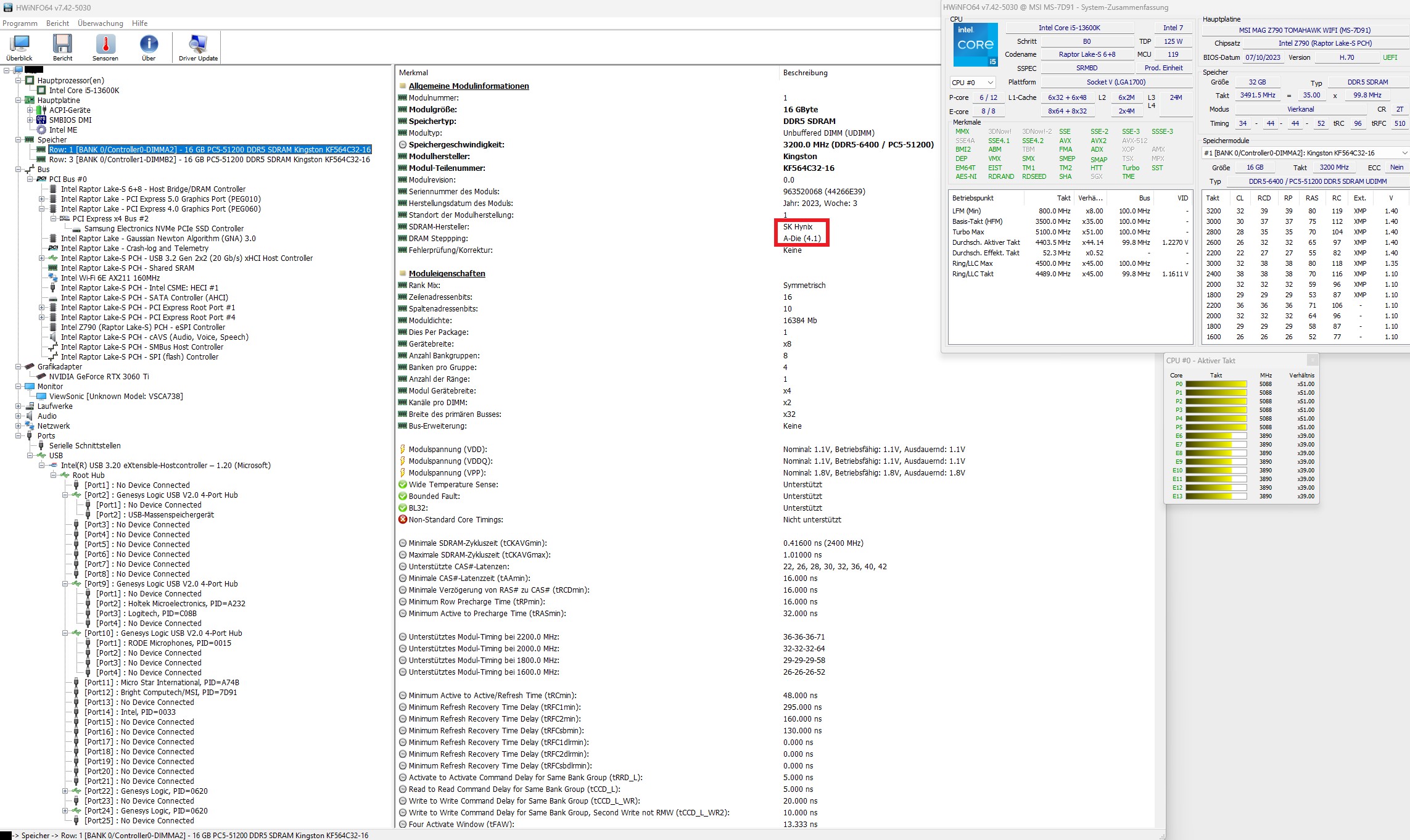1410x840 pixels.
Task: Click the Intel Core i5 logo image
Action: [975, 44]
